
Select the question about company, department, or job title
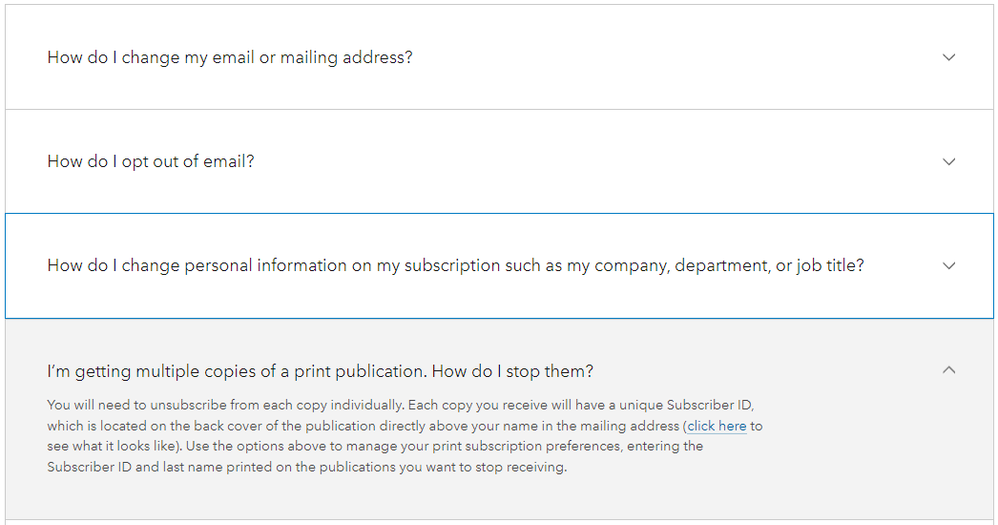coord(455,266)
